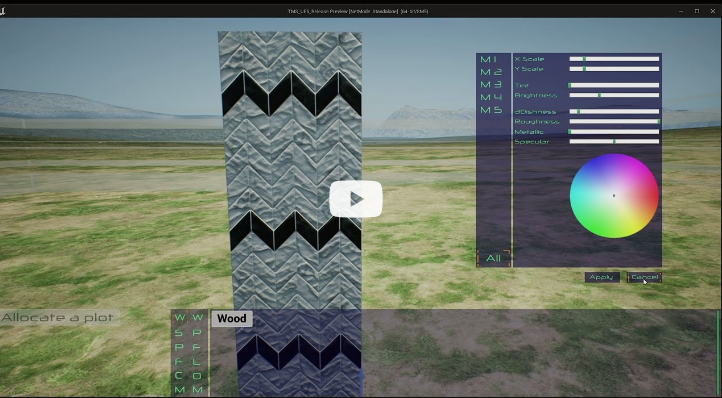Screen dimensions: 722x398
Task: Close the game preview window
Action: point(713,11)
